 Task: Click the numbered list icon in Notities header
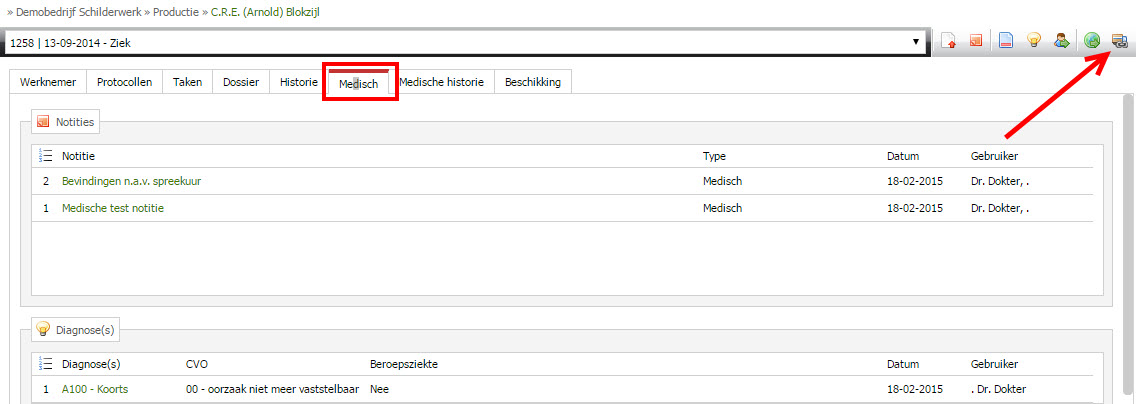[46, 156]
